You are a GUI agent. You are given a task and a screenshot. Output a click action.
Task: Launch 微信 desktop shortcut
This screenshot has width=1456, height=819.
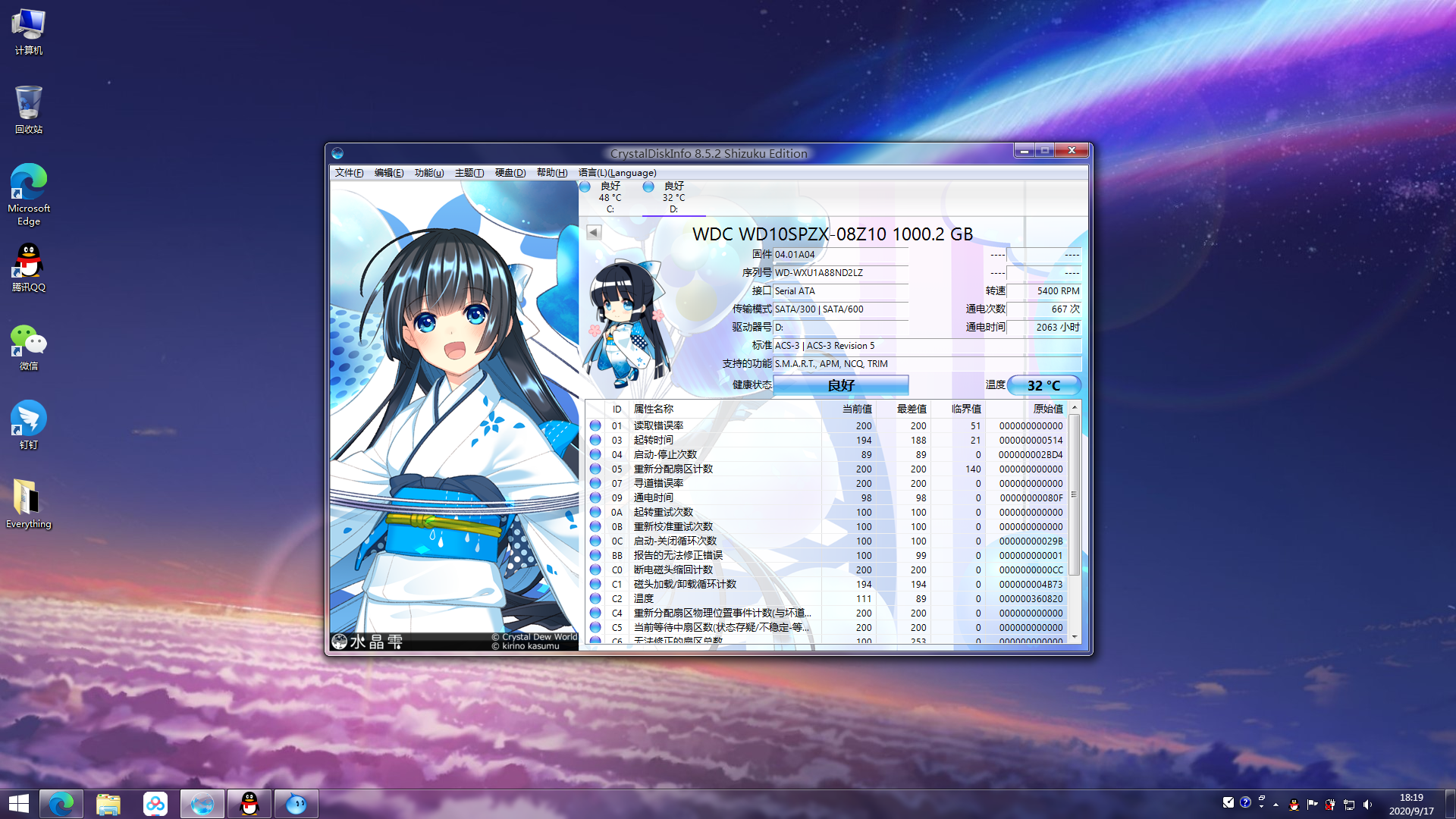29,347
